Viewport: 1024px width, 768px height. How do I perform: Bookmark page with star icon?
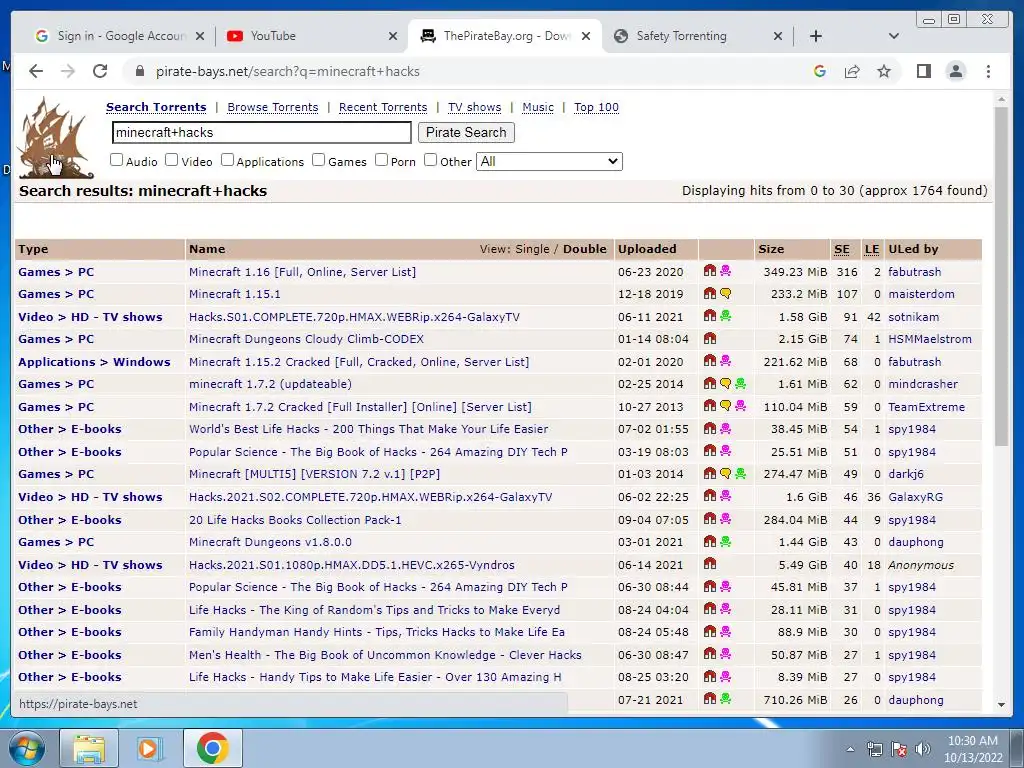coord(884,71)
